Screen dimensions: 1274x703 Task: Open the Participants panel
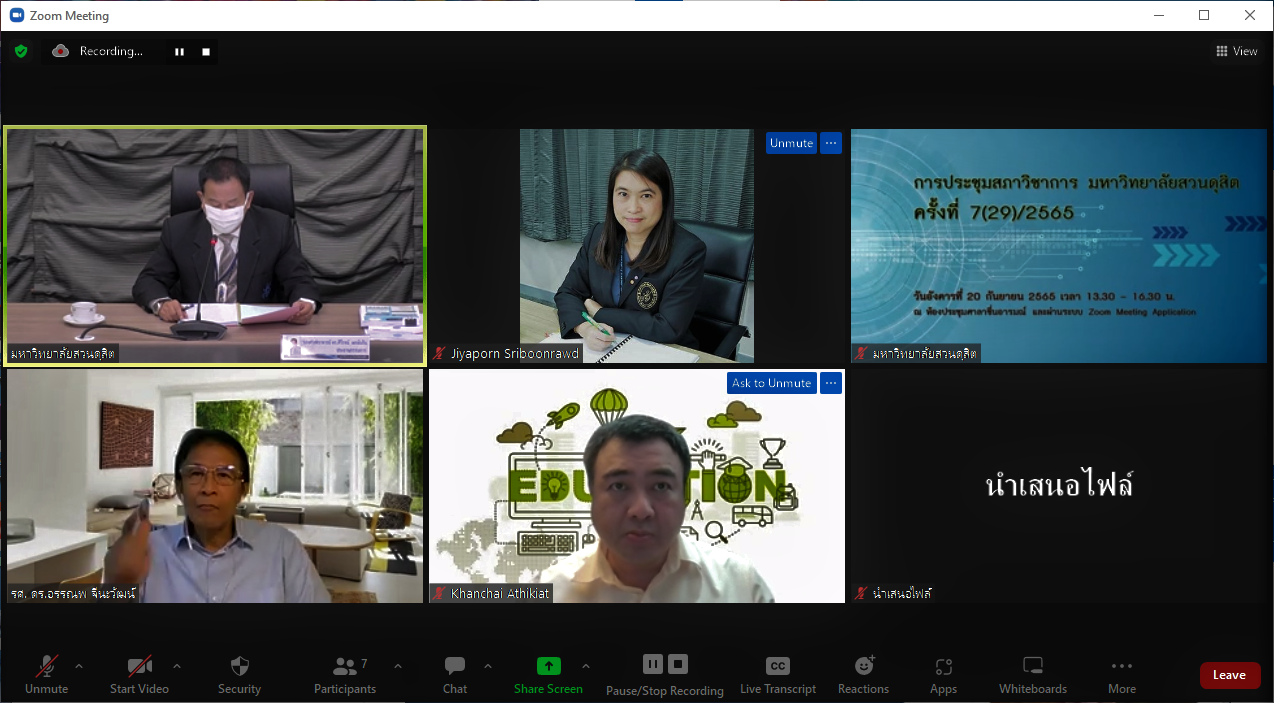[x=345, y=675]
